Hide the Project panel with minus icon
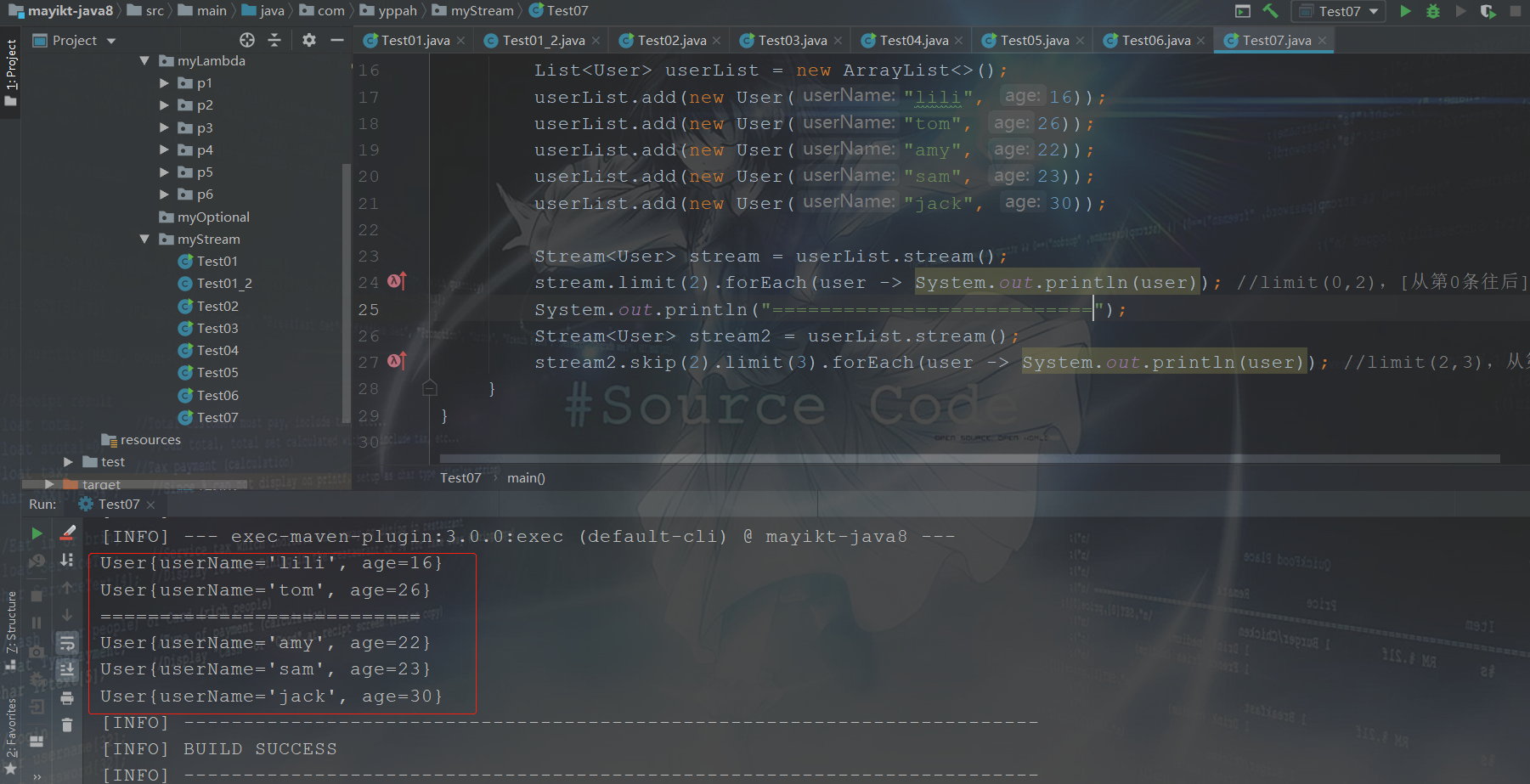Viewport: 1530px width, 784px height. click(x=337, y=40)
